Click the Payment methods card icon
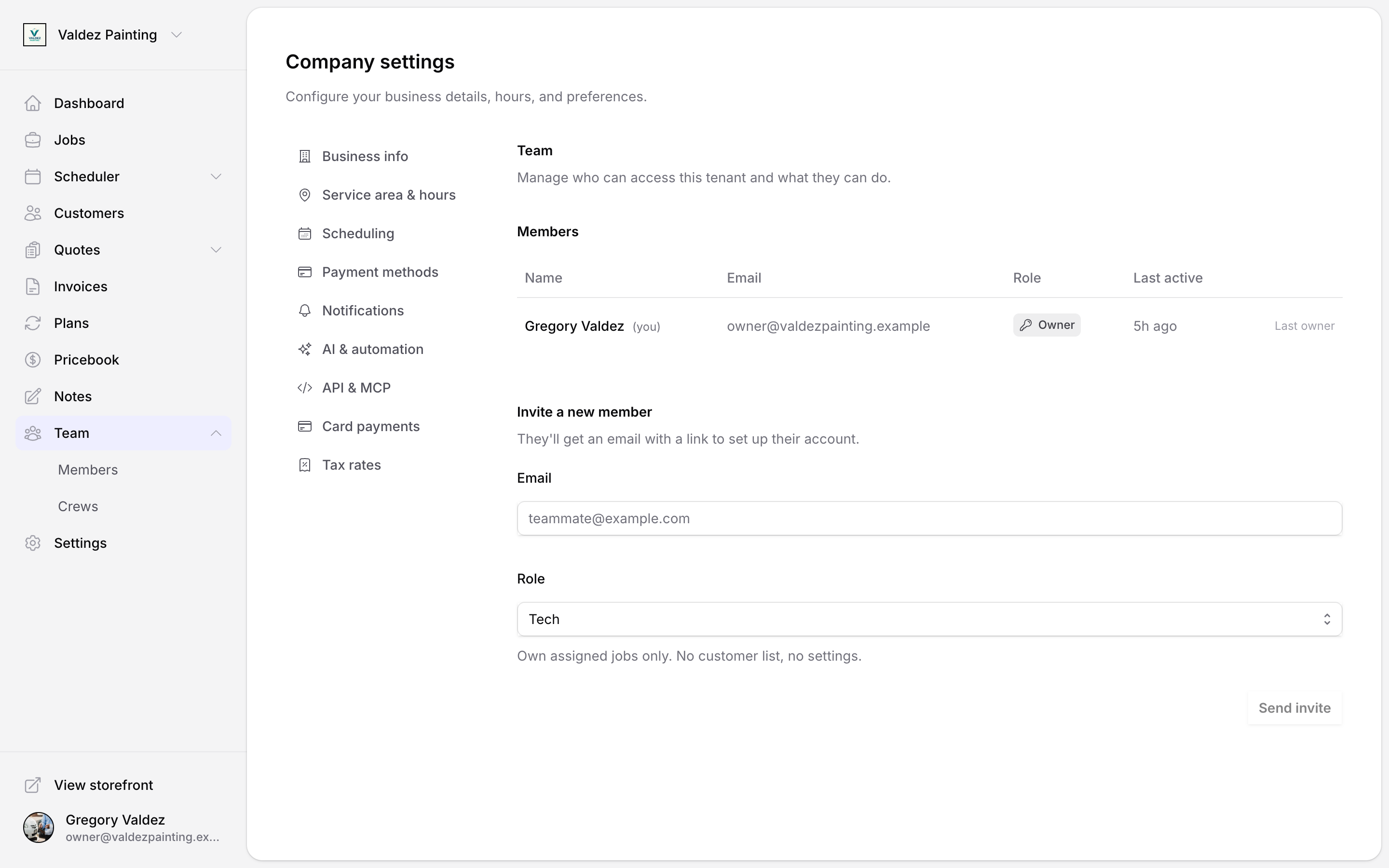The width and height of the screenshot is (1389, 868). tap(305, 272)
